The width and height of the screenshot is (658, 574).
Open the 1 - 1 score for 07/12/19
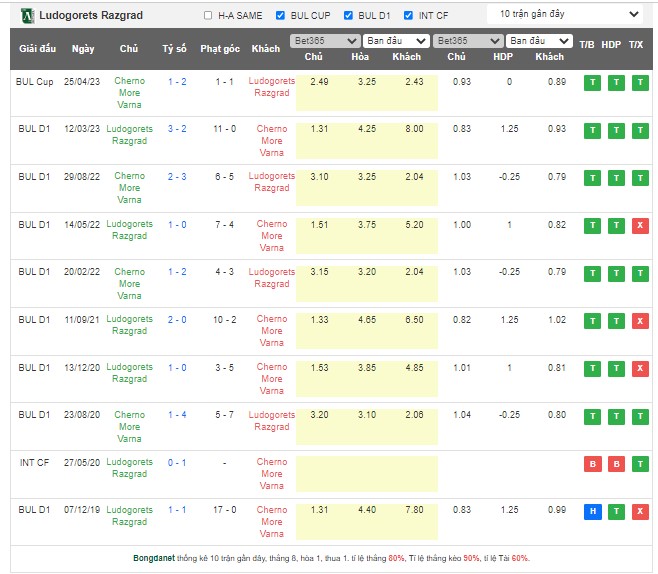tap(177, 510)
